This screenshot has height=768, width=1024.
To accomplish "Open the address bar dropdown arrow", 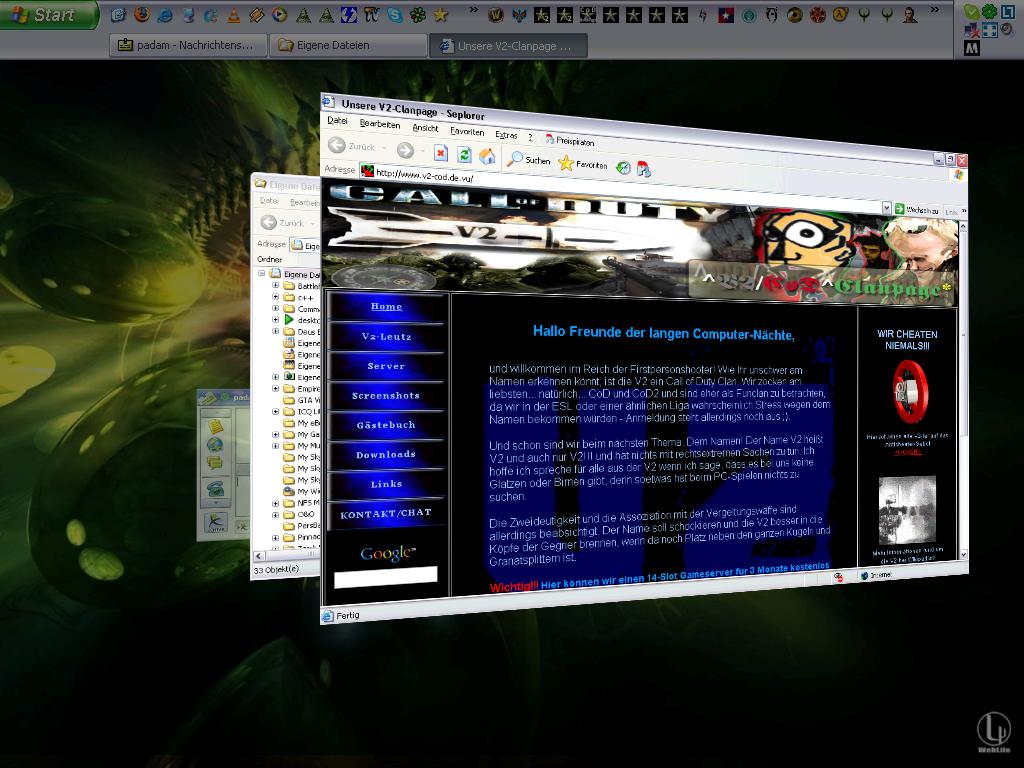I will [x=886, y=208].
